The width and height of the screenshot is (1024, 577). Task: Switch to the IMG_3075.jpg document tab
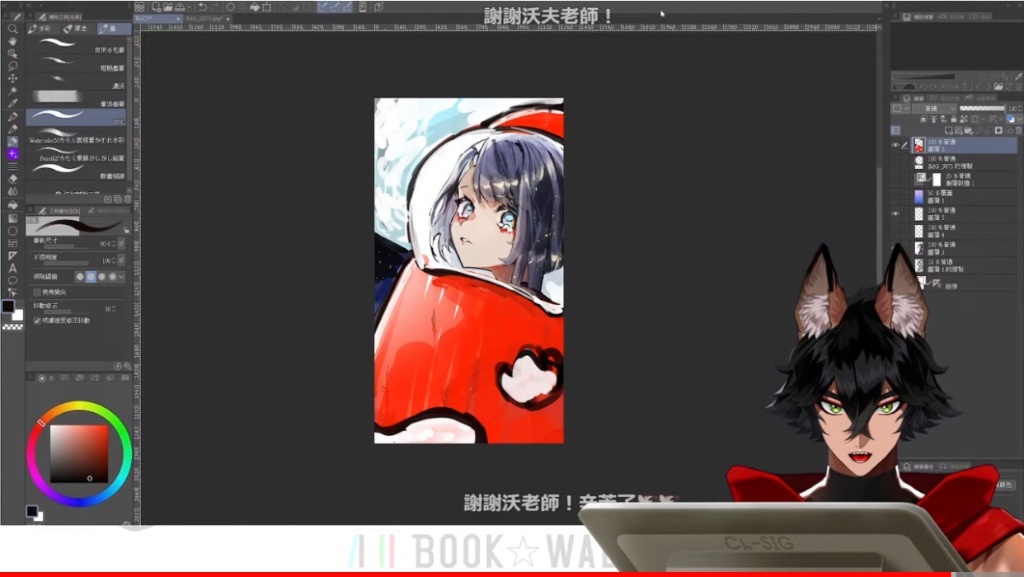[x=207, y=19]
